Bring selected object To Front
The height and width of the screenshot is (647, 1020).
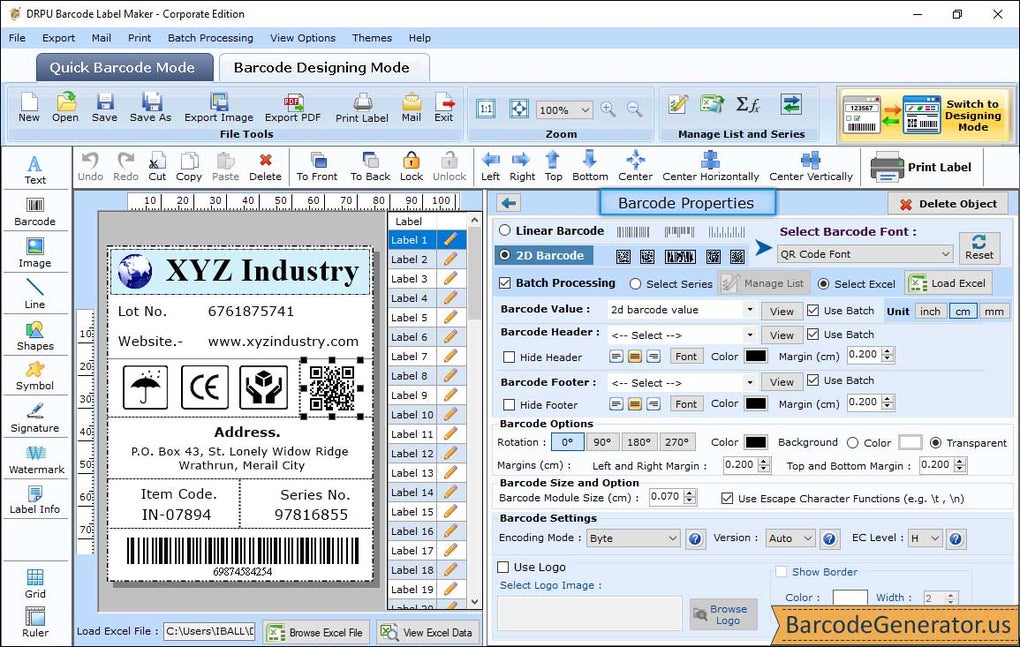(316, 166)
